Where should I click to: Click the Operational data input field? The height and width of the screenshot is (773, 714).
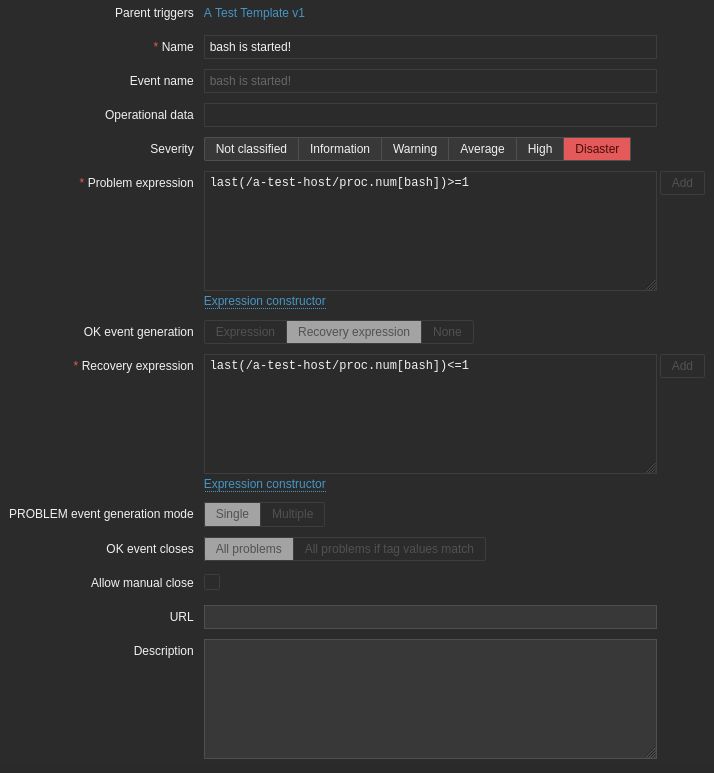(430, 115)
